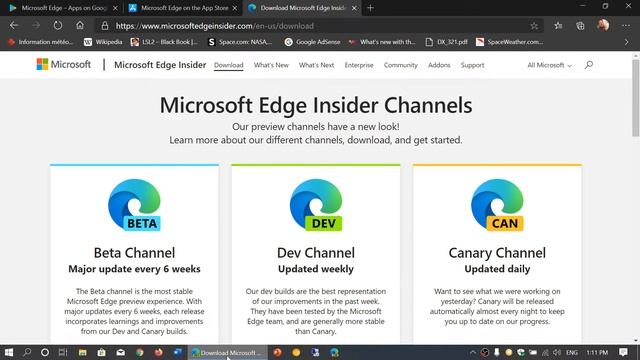Image resolution: width=640 pixels, height=360 pixels.
Task: Open Mail app from the taskbar
Action: point(120,352)
